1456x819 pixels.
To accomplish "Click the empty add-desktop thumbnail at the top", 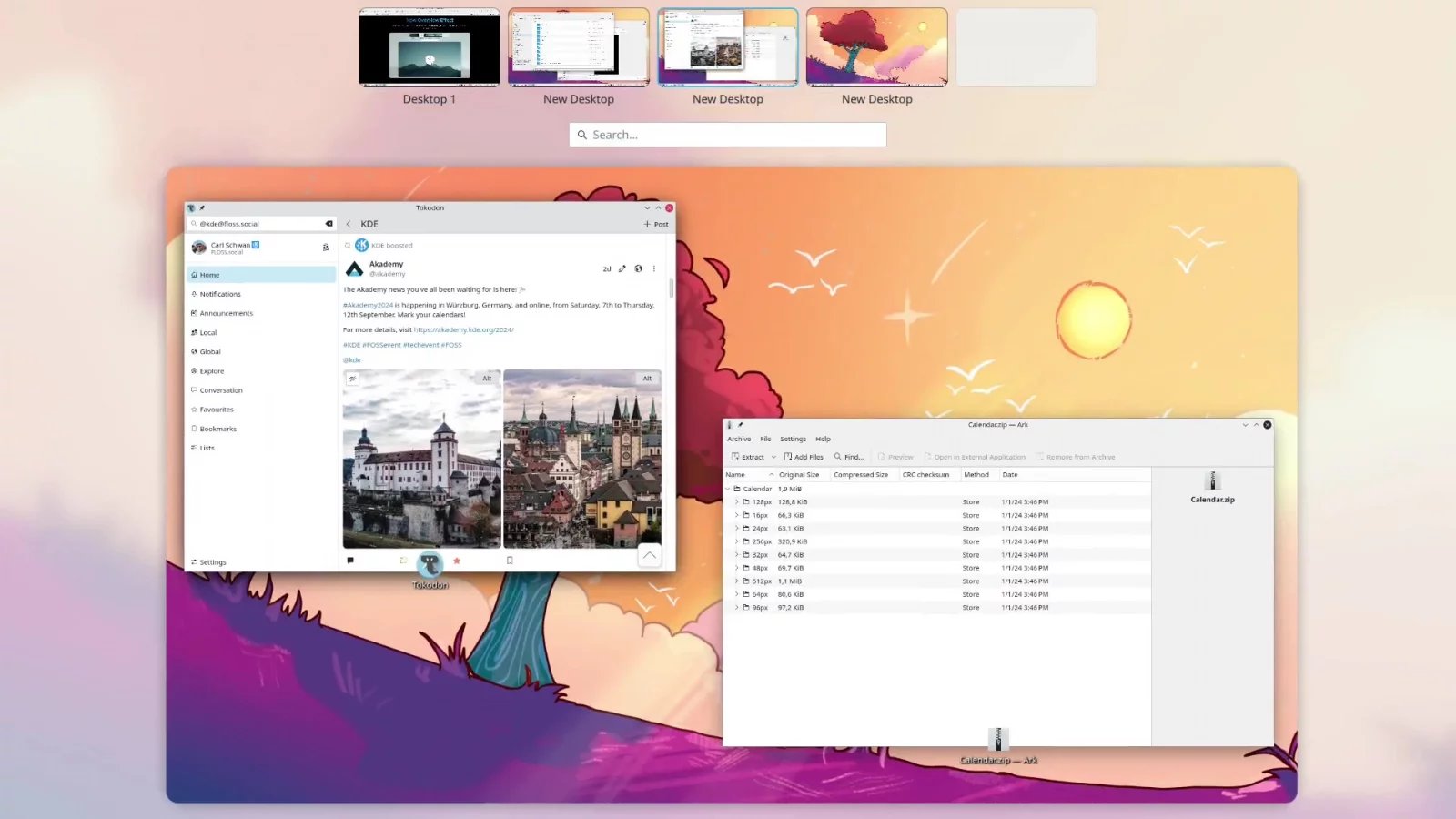I will (1026, 47).
